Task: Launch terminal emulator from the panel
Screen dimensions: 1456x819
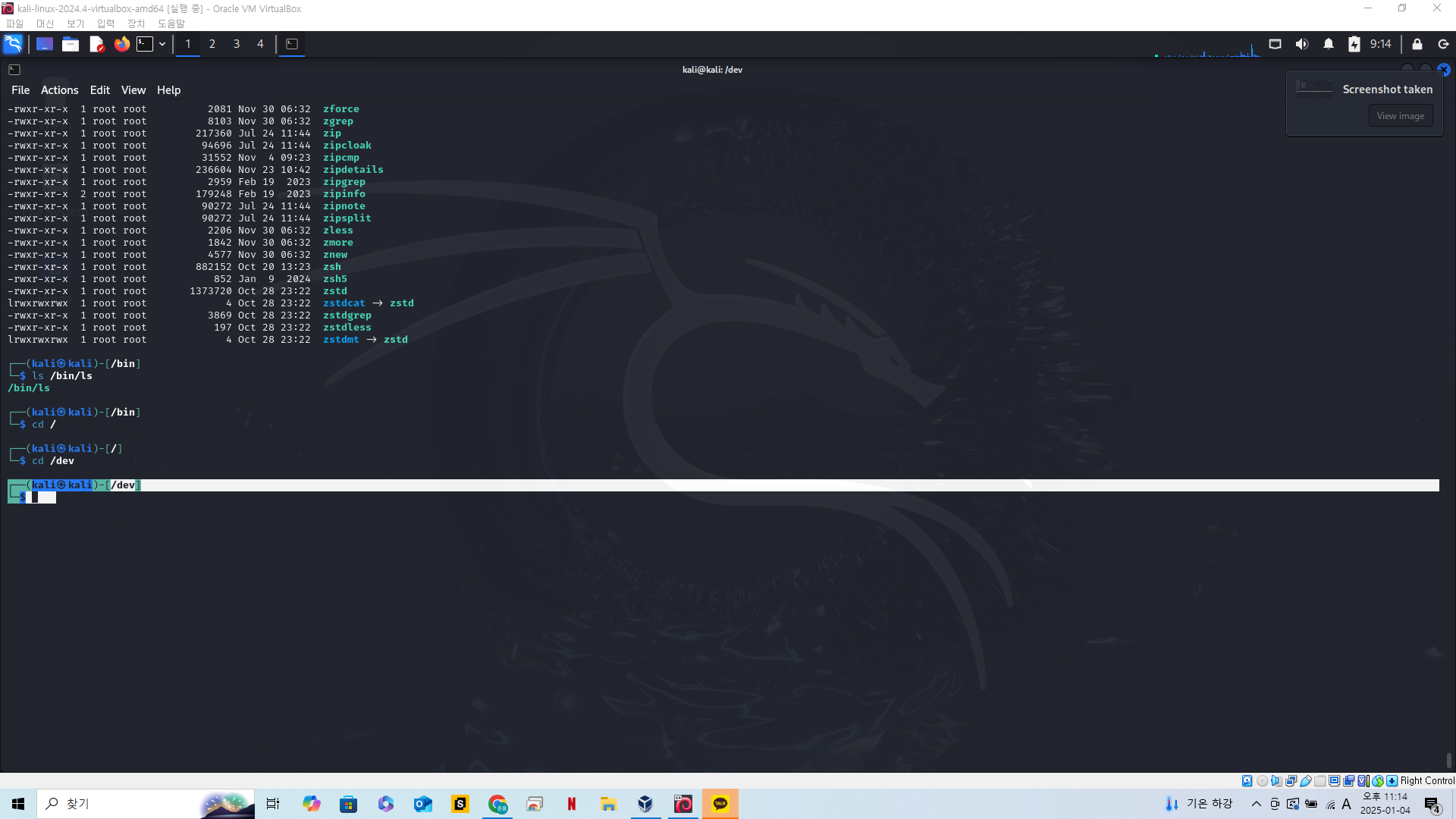Action: tap(145, 44)
